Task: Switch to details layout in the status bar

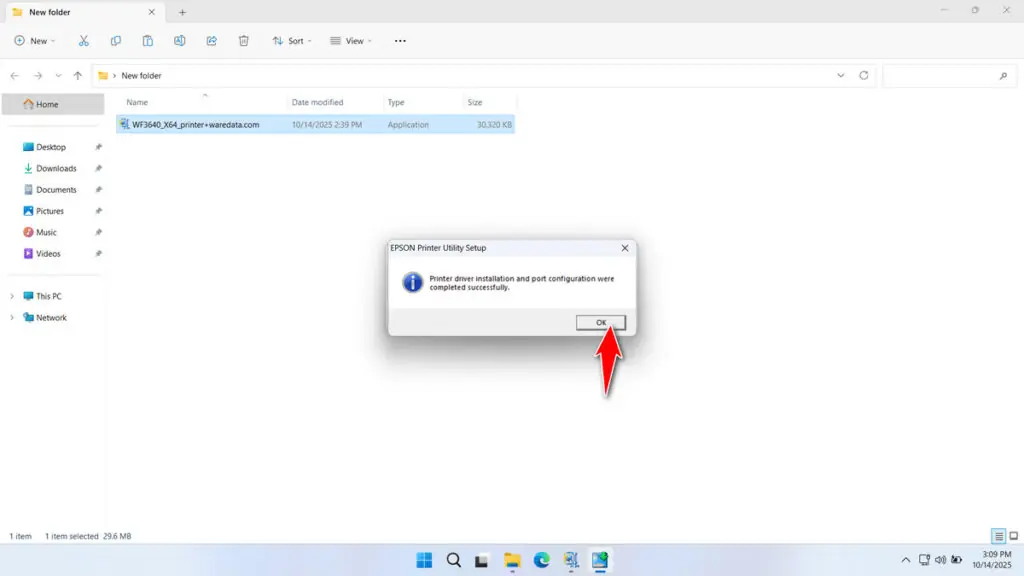Action: pos(997,536)
